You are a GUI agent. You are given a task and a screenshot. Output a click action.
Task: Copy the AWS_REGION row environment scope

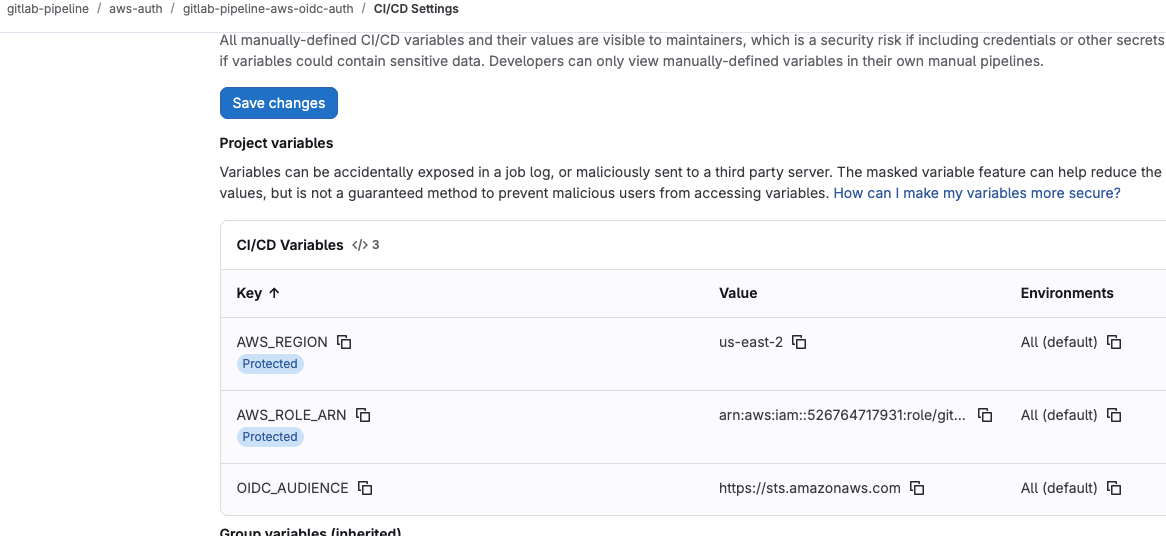1114,342
